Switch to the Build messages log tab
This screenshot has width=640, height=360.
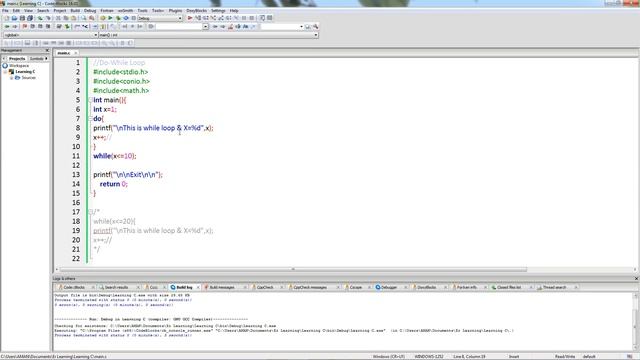pyautogui.click(x=222, y=287)
